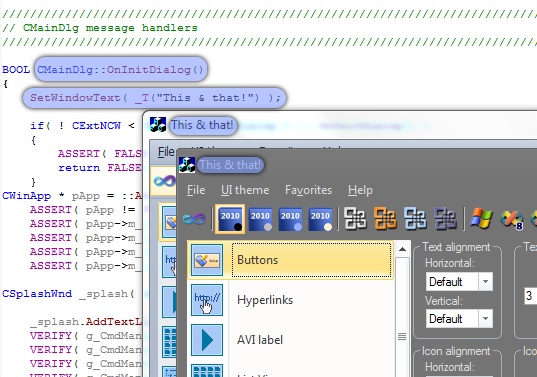This screenshot has height=377, width=537.
Task: Open the Favorites menu
Action: pos(308,190)
